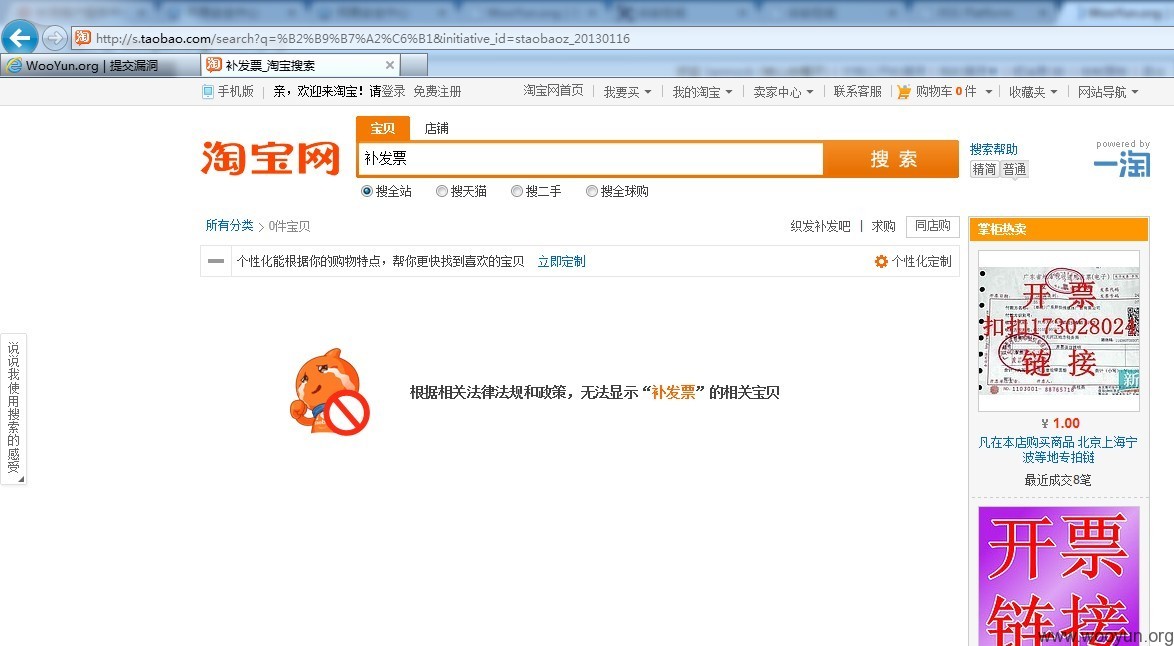Click the 手机版 link
Screen dimensions: 1174x646
236,91
